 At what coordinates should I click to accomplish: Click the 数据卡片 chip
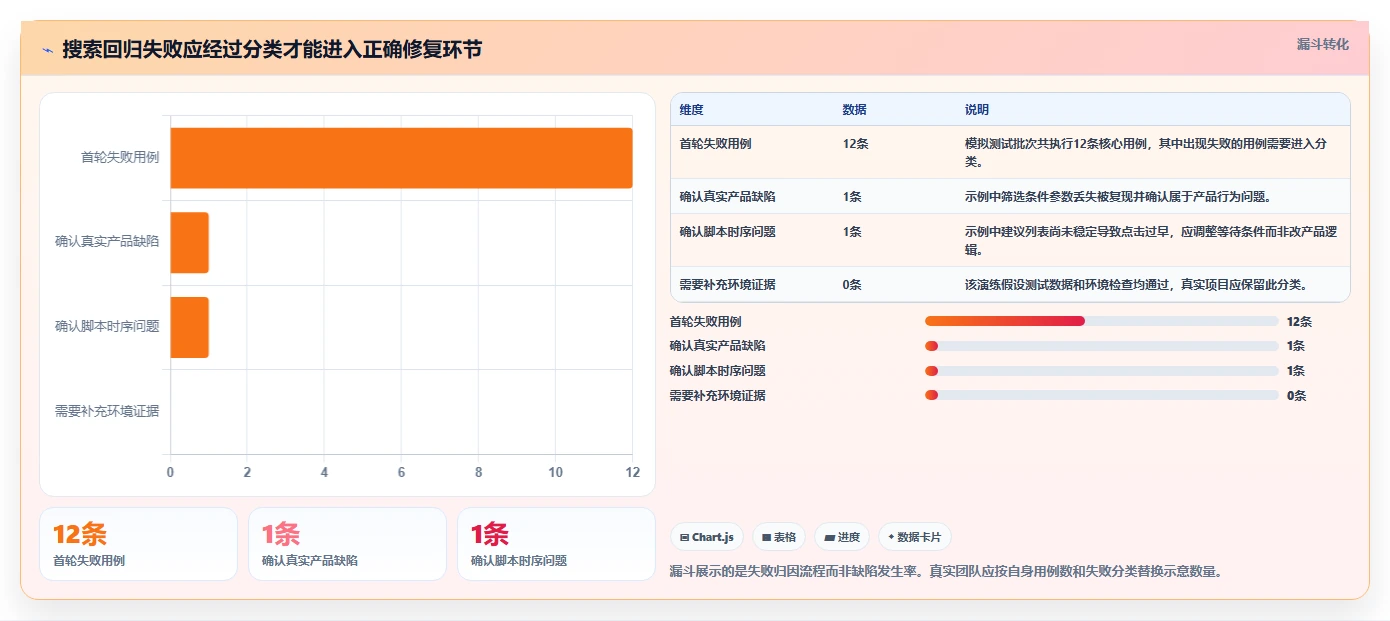pyautogui.click(x=915, y=537)
